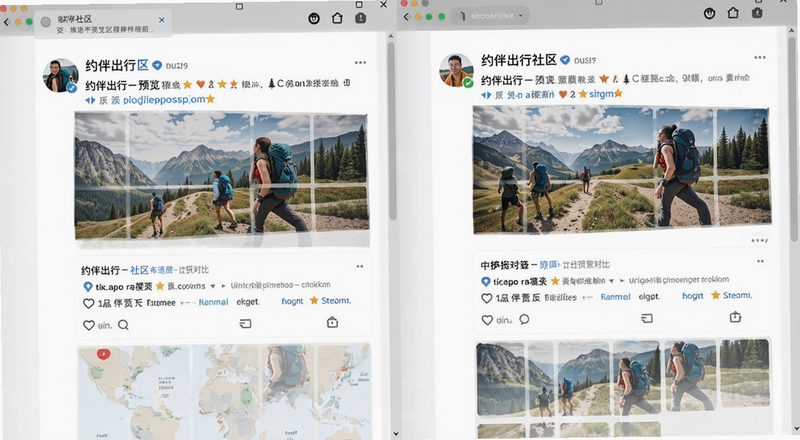Click the left window scroll-up arrow
Image resolution: width=800 pixels, height=440 pixels.
[391, 37]
